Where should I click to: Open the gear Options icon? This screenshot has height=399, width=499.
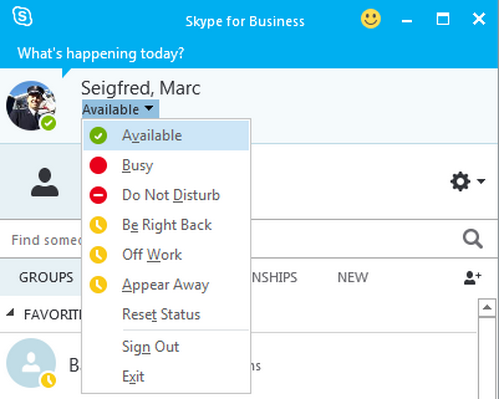[460, 181]
